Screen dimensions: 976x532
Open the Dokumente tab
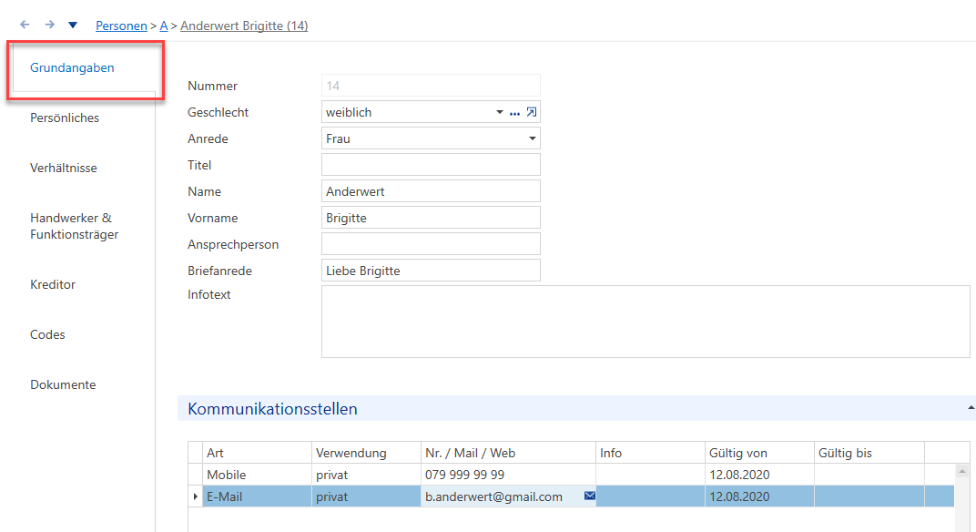63,385
